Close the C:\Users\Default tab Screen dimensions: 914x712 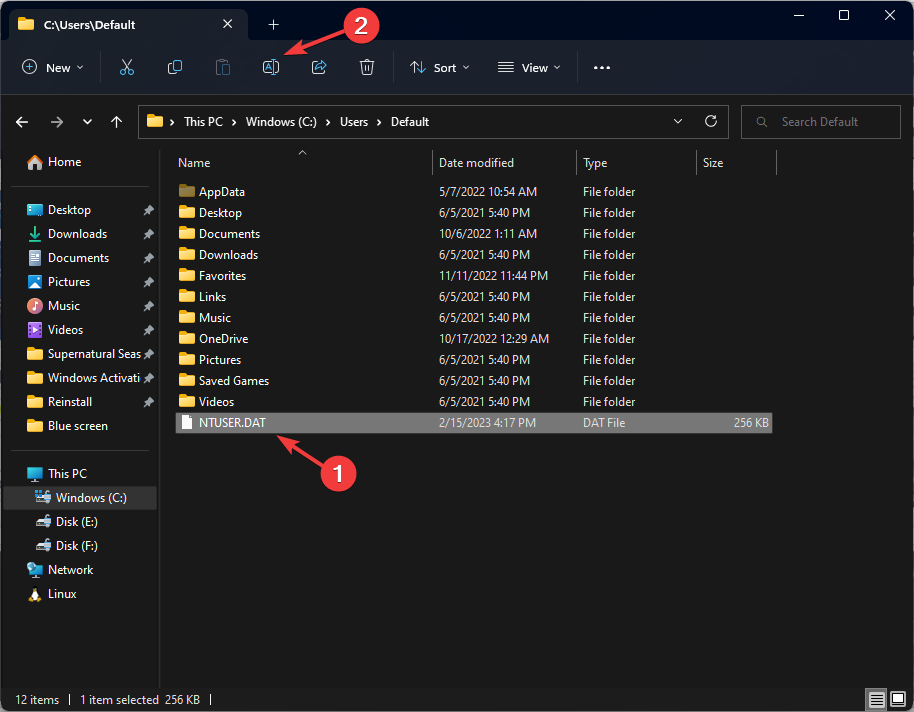point(227,24)
